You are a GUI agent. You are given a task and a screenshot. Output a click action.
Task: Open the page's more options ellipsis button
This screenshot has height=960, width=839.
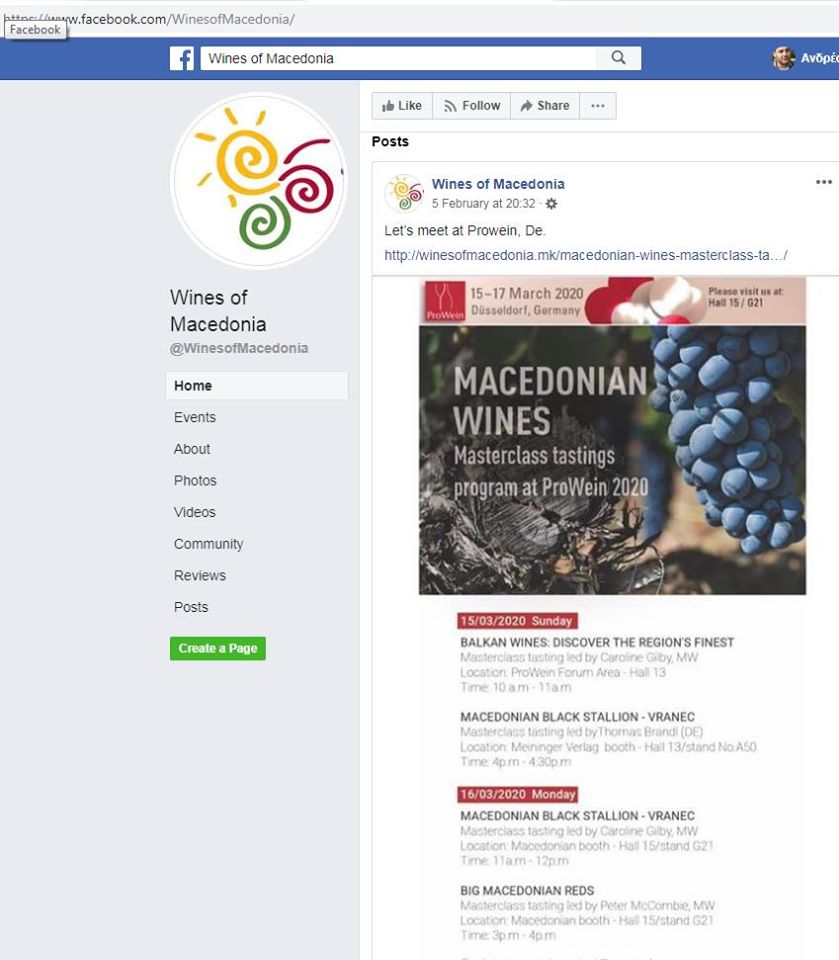tap(598, 106)
